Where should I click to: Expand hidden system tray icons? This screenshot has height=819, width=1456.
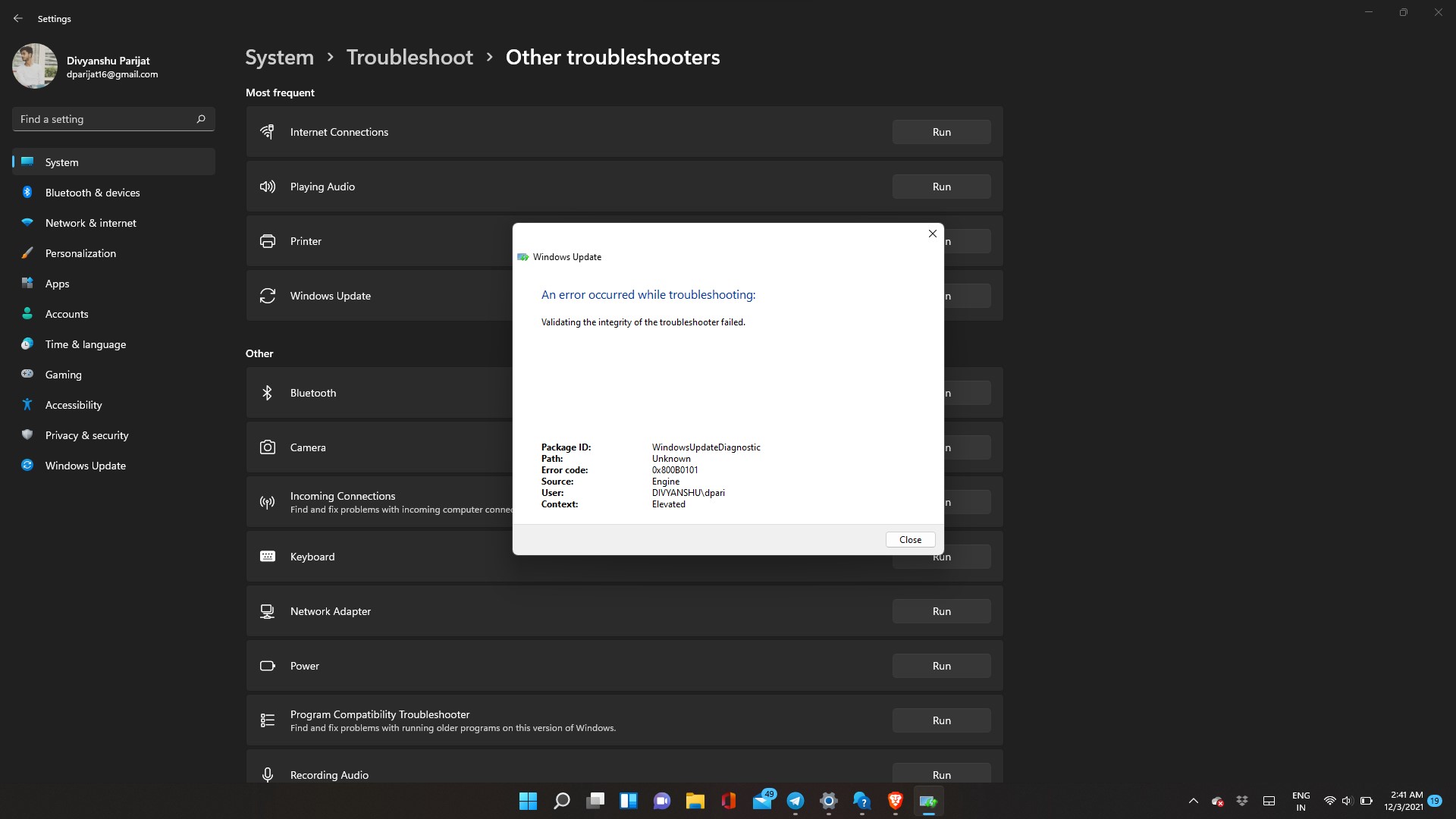1193,801
